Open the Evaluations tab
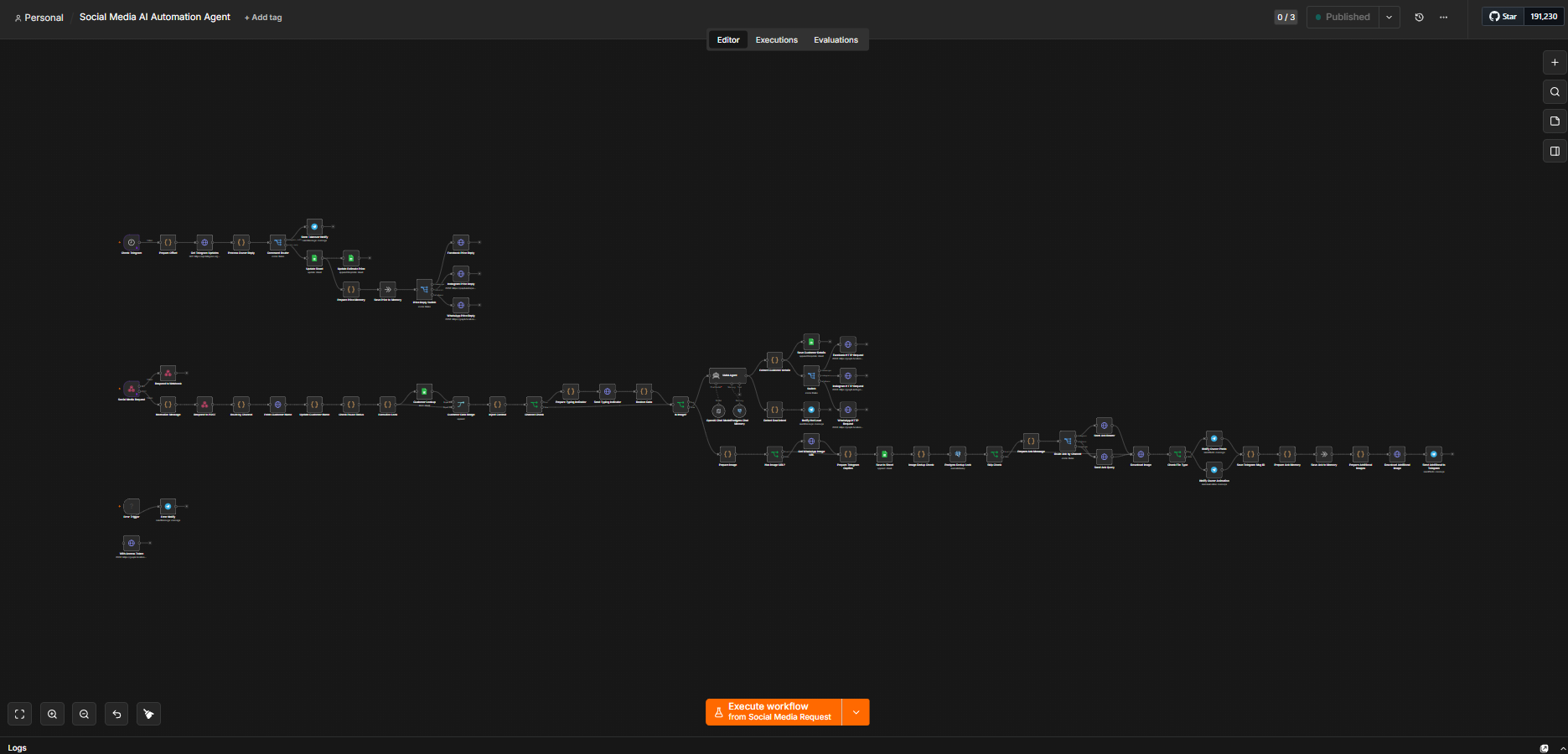1568x754 pixels. (x=836, y=39)
